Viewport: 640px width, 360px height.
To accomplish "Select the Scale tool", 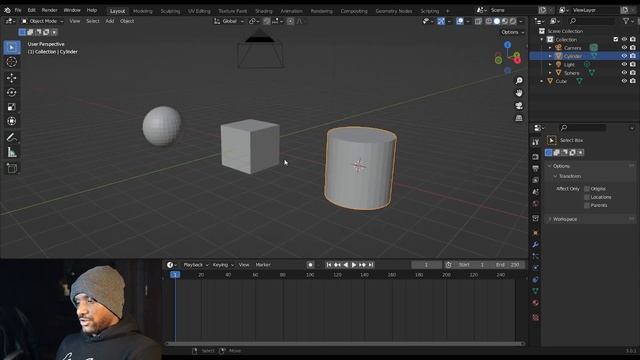I will (x=11, y=107).
